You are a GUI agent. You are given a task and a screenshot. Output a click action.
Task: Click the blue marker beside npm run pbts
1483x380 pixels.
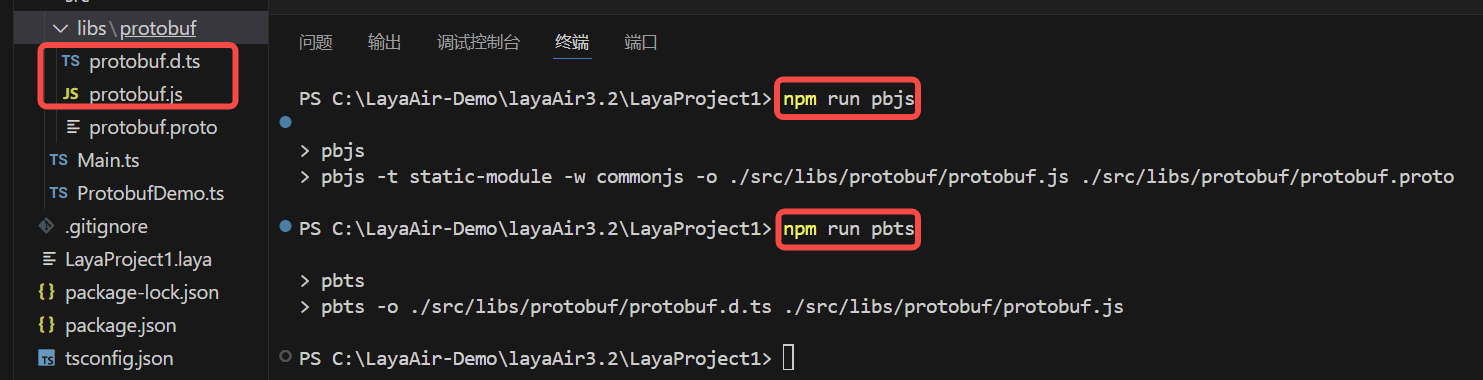click(x=286, y=228)
